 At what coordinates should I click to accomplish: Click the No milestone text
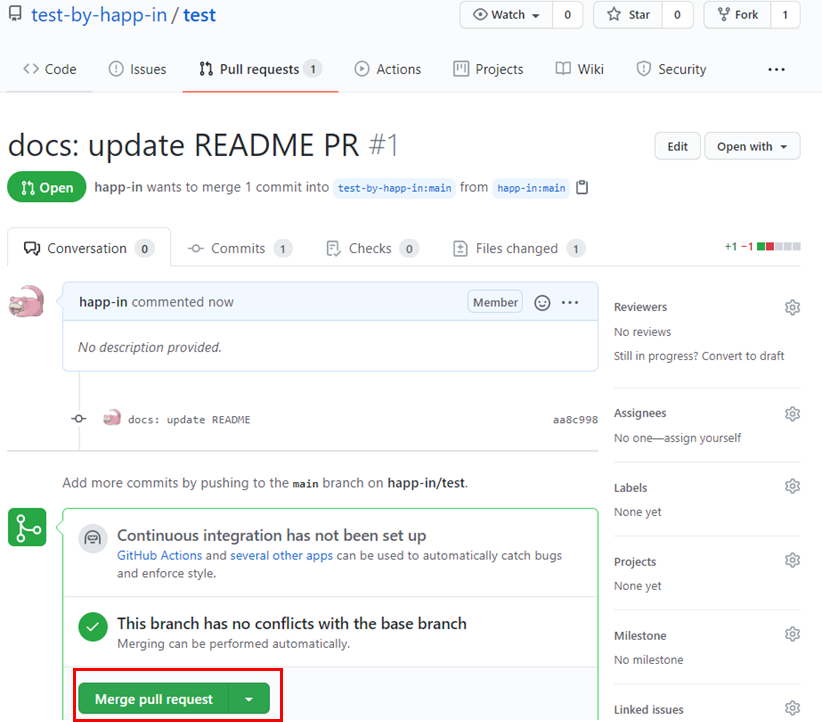click(x=648, y=660)
